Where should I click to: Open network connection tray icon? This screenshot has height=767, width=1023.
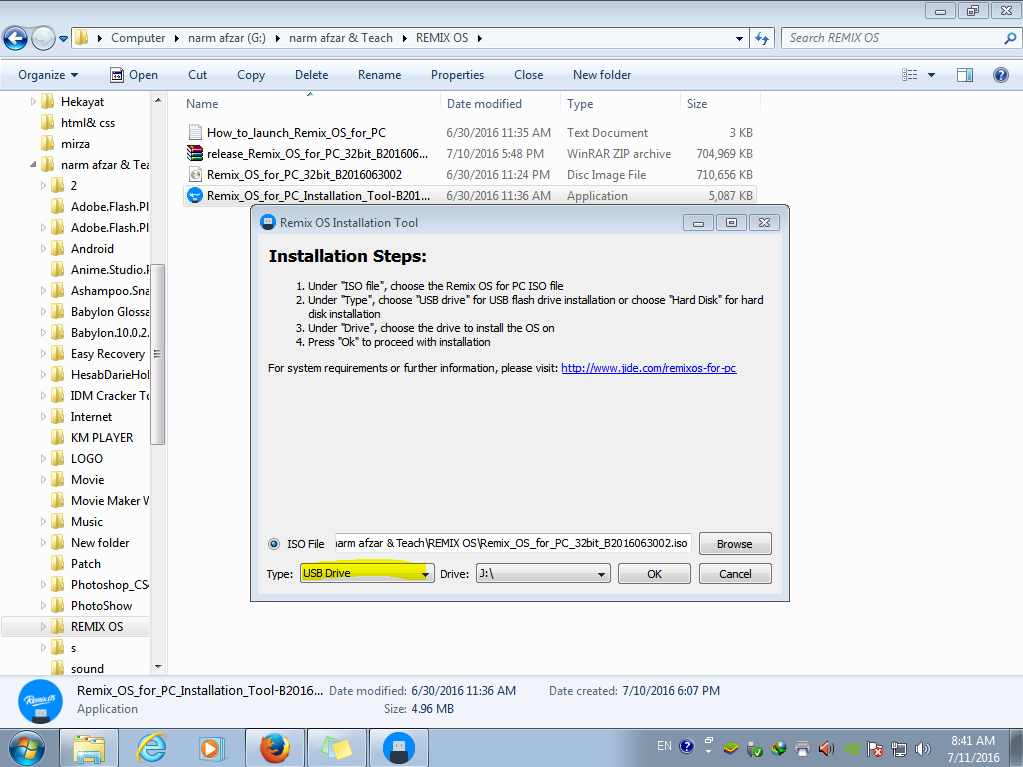(899, 748)
